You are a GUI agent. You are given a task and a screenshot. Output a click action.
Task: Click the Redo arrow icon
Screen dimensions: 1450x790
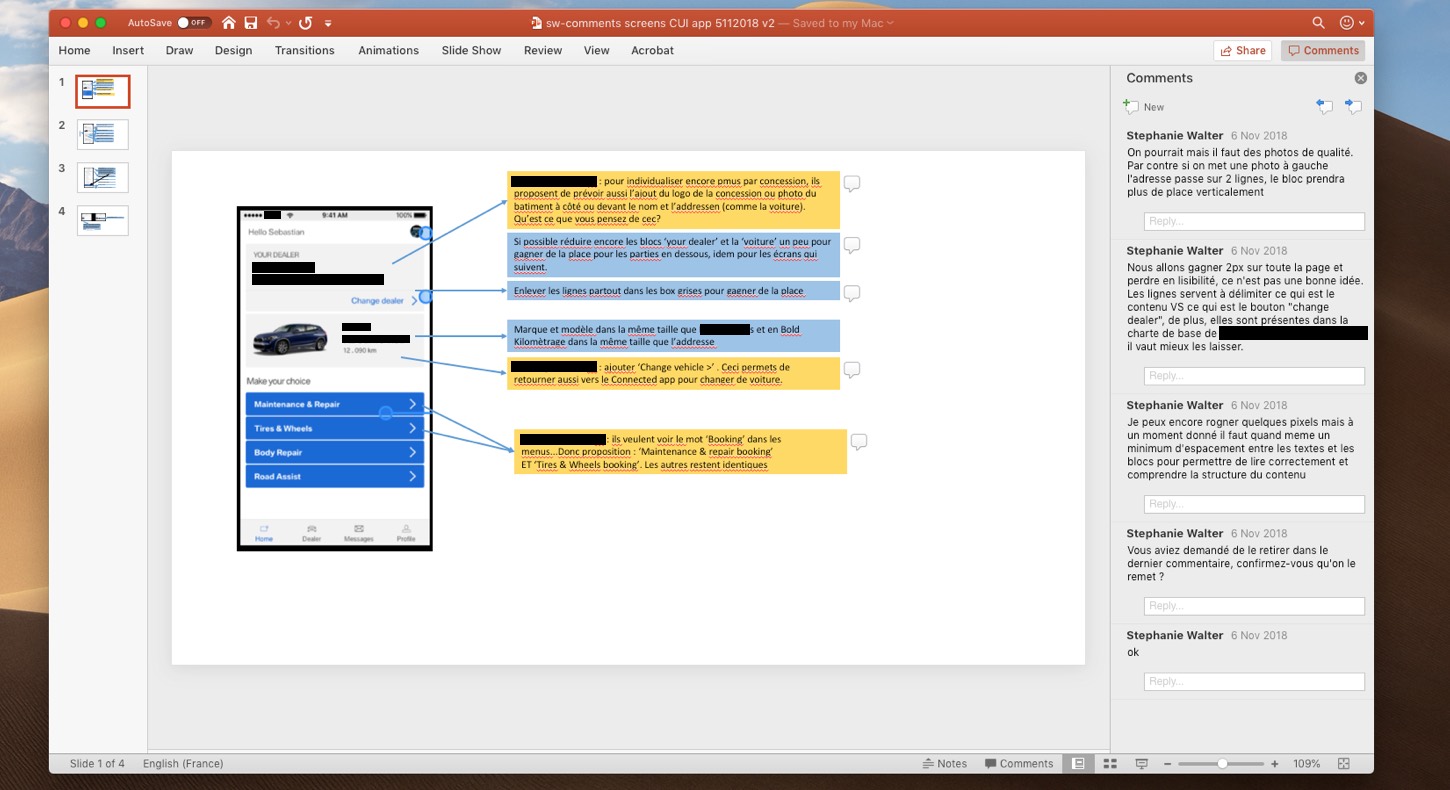point(305,22)
